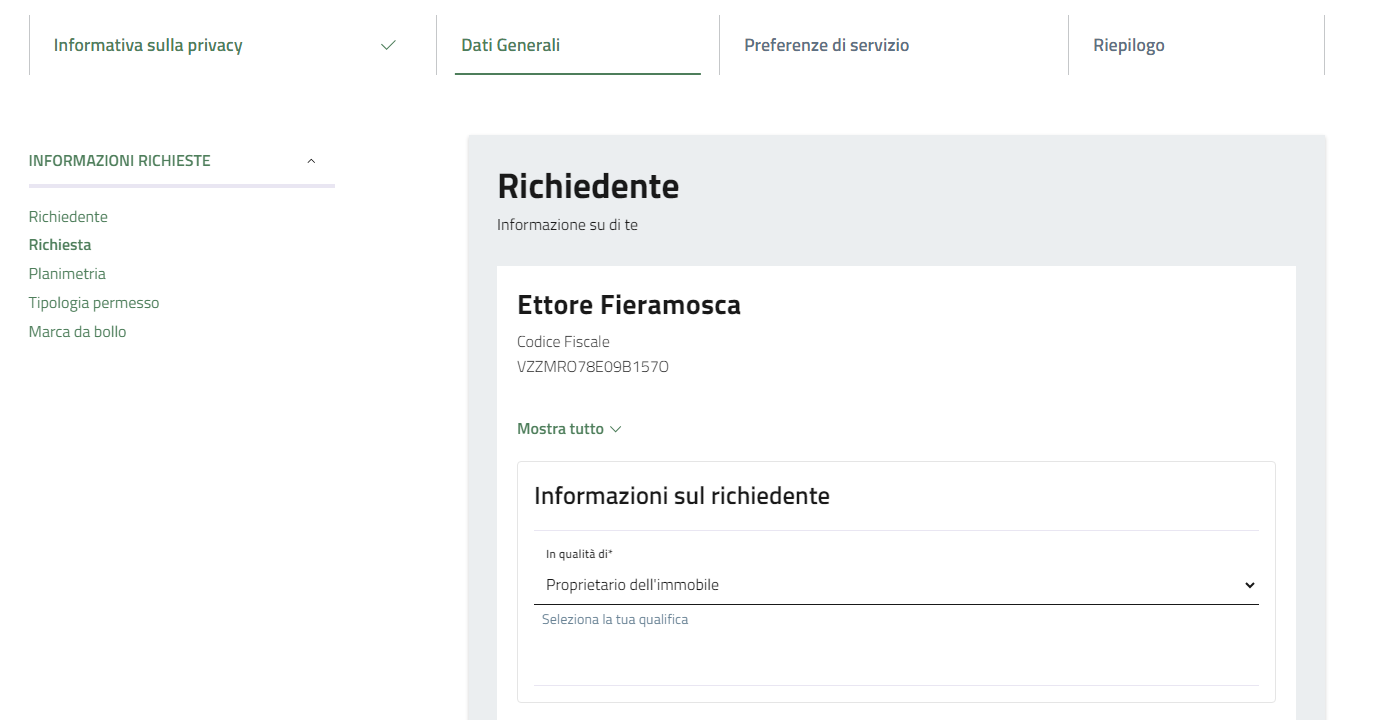Go to the Preferenze di servizio tab
Image resolution: width=1378 pixels, height=720 pixels.
826,45
